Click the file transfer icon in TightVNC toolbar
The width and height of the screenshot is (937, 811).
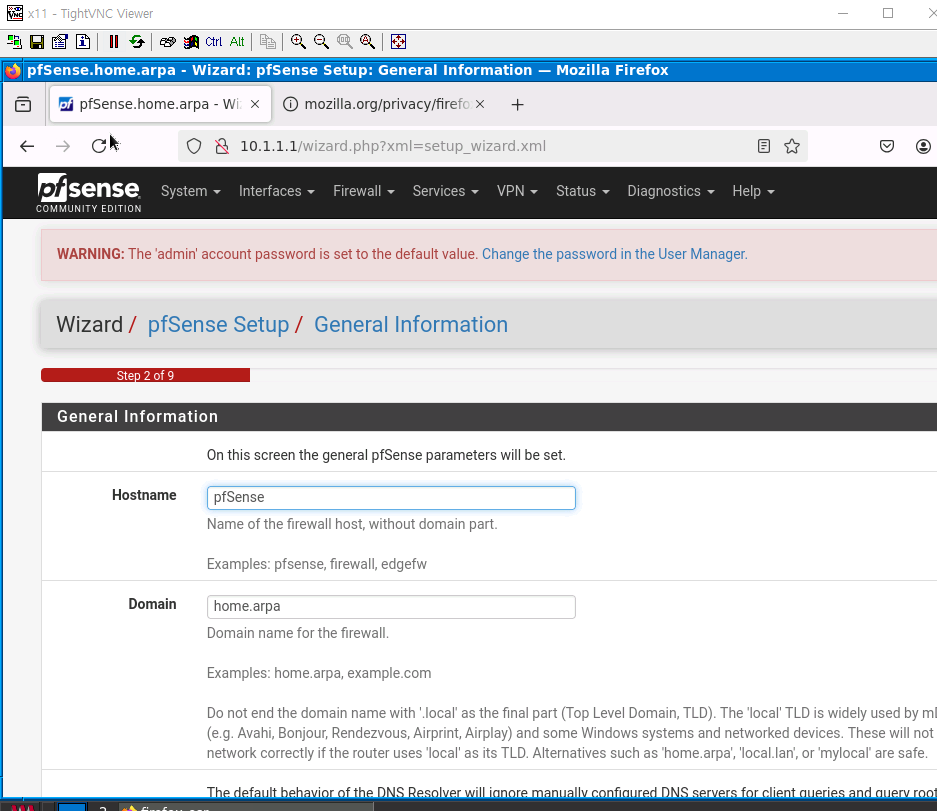point(268,42)
